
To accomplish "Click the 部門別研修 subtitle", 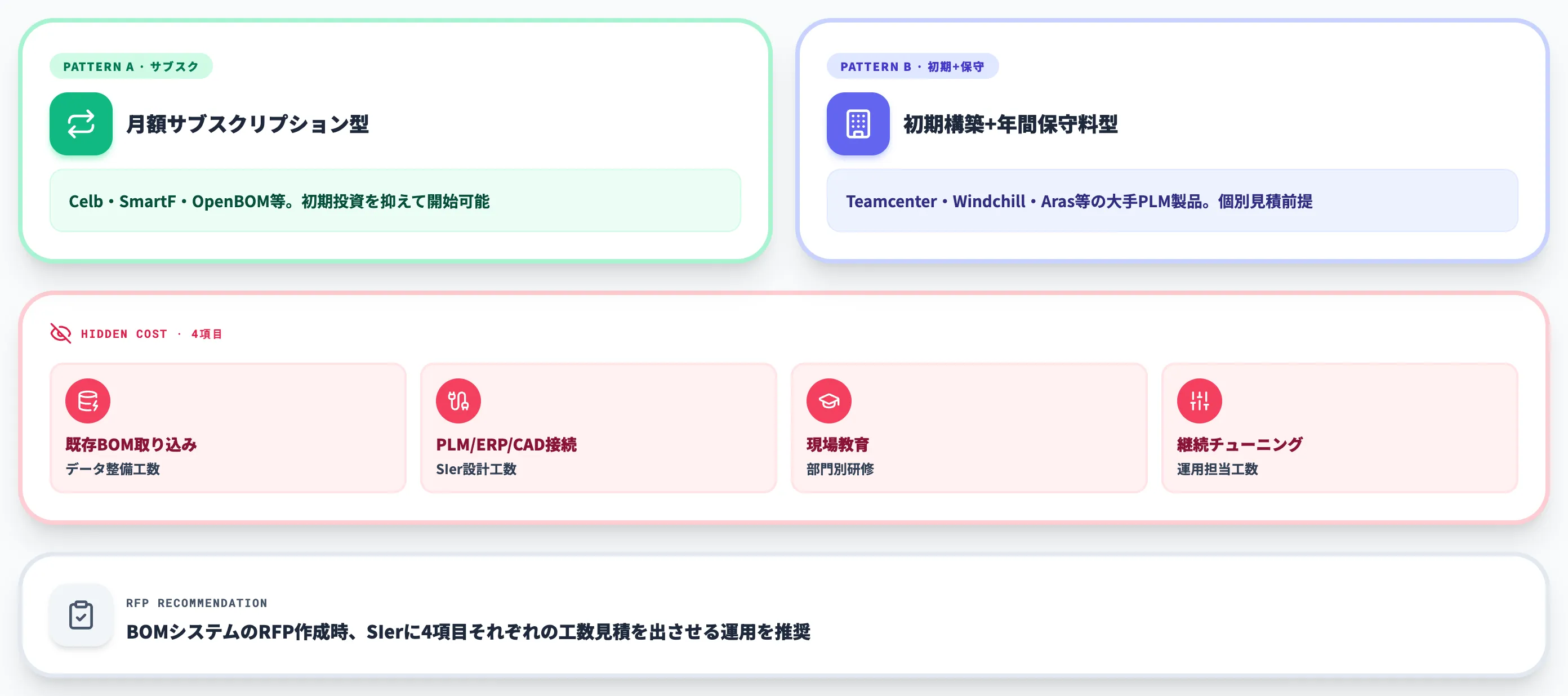I will coord(840,469).
